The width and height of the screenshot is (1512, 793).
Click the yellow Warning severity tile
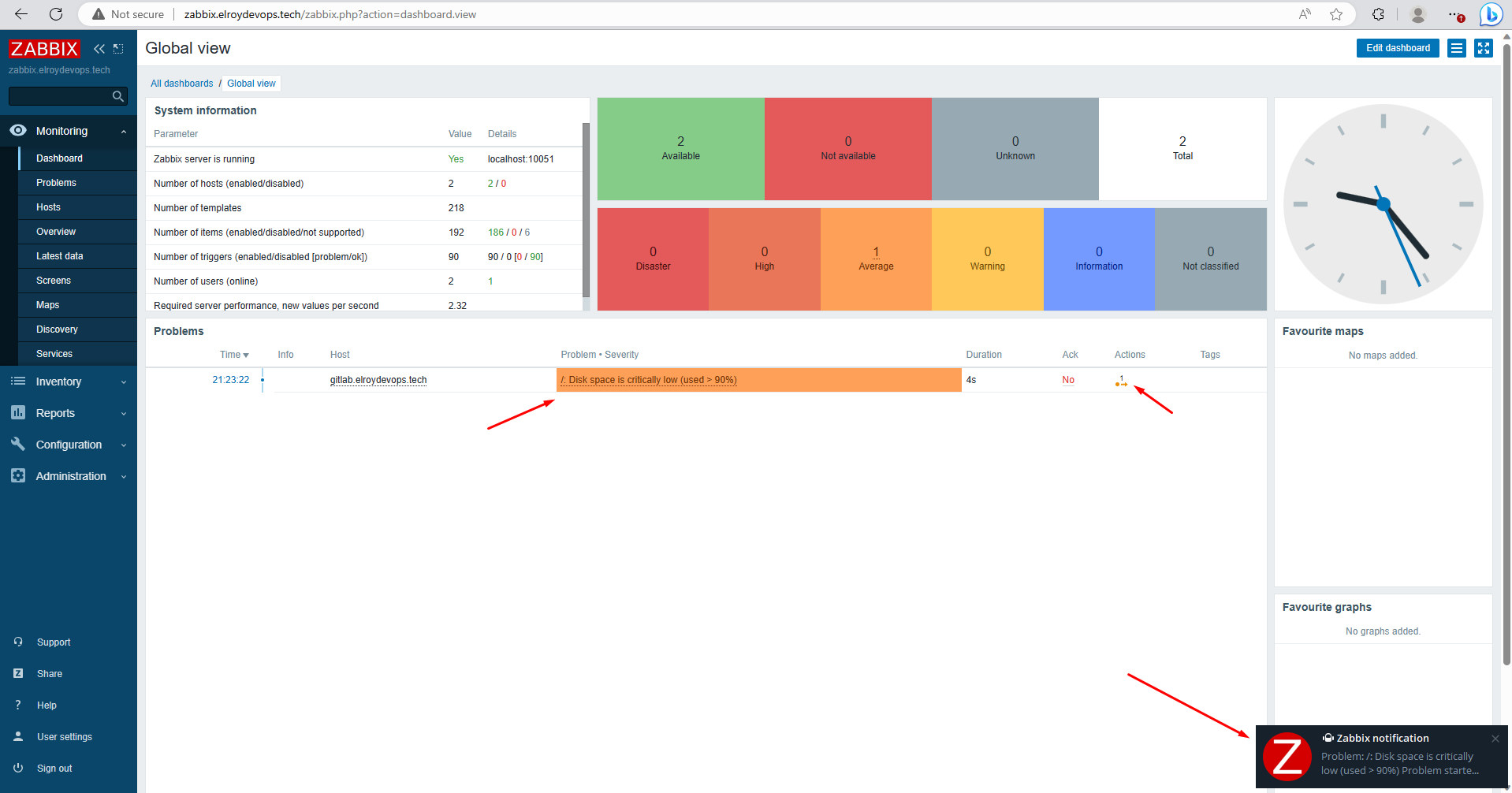click(987, 259)
